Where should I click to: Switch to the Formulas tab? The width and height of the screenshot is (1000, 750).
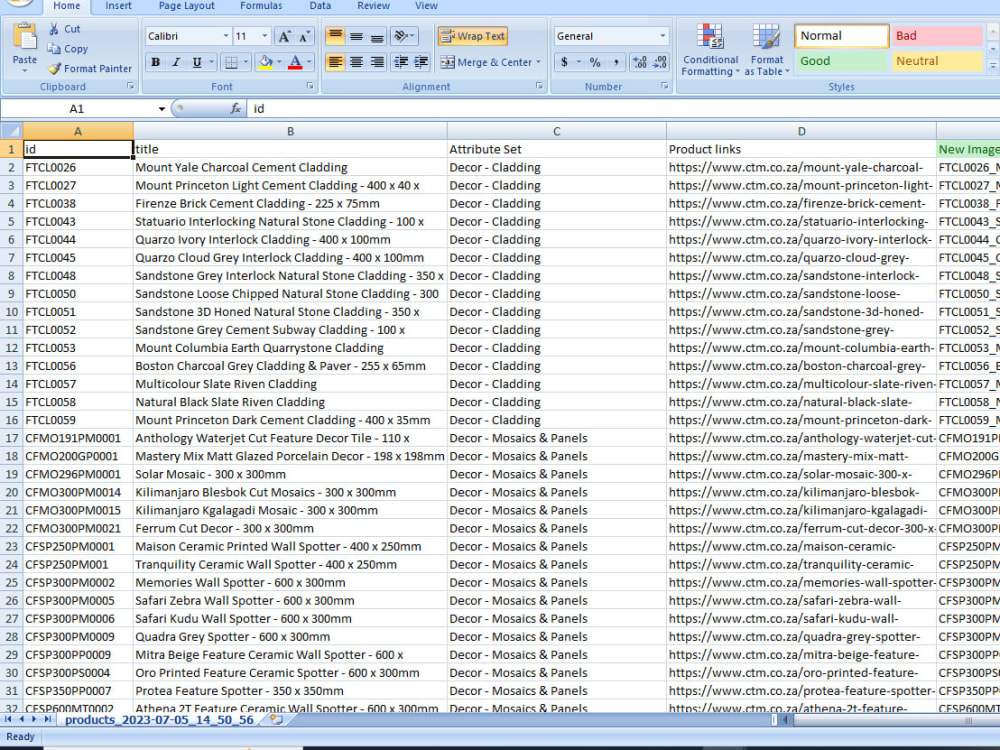click(x=261, y=6)
